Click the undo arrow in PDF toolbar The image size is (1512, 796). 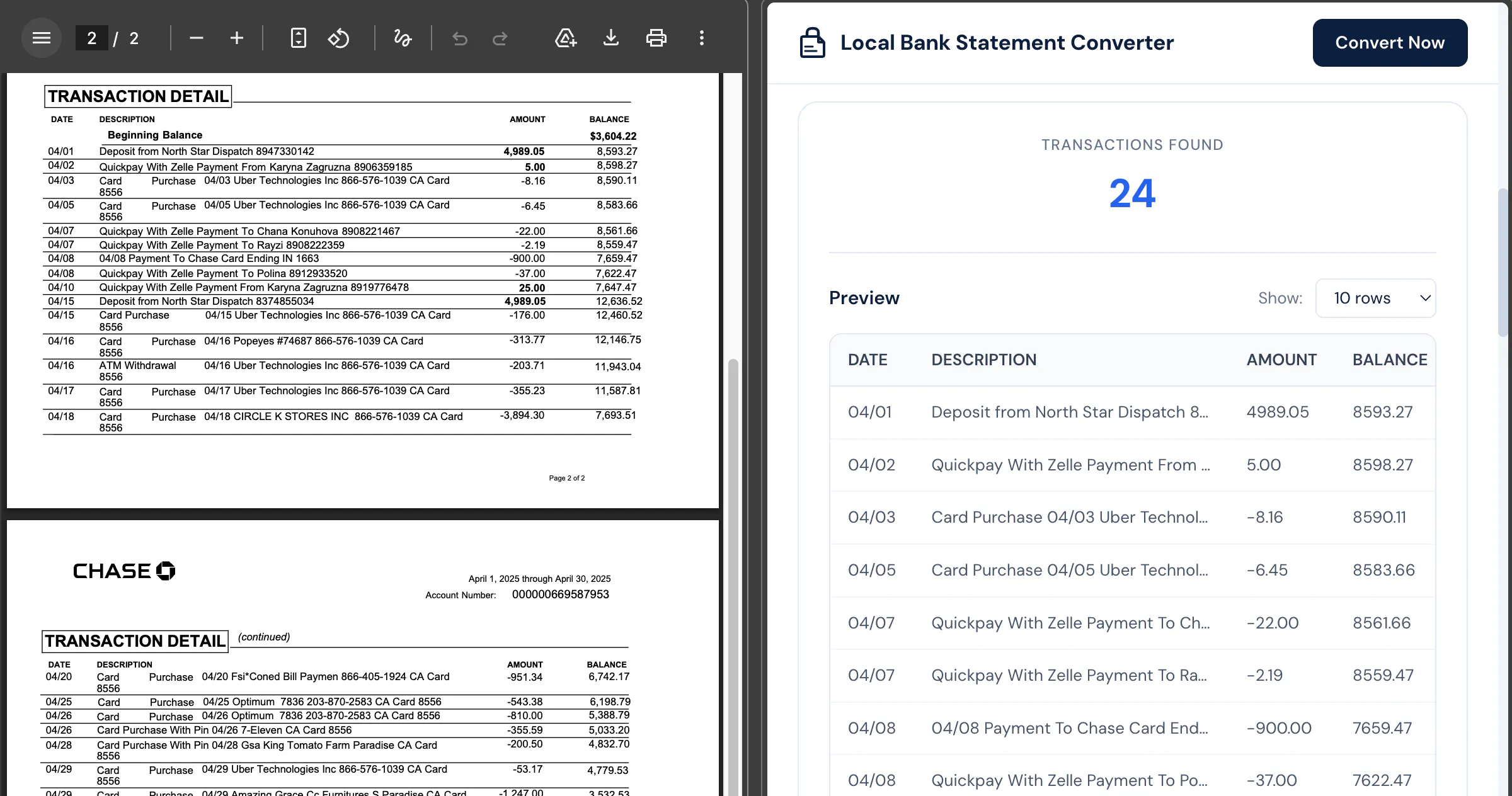click(x=460, y=38)
